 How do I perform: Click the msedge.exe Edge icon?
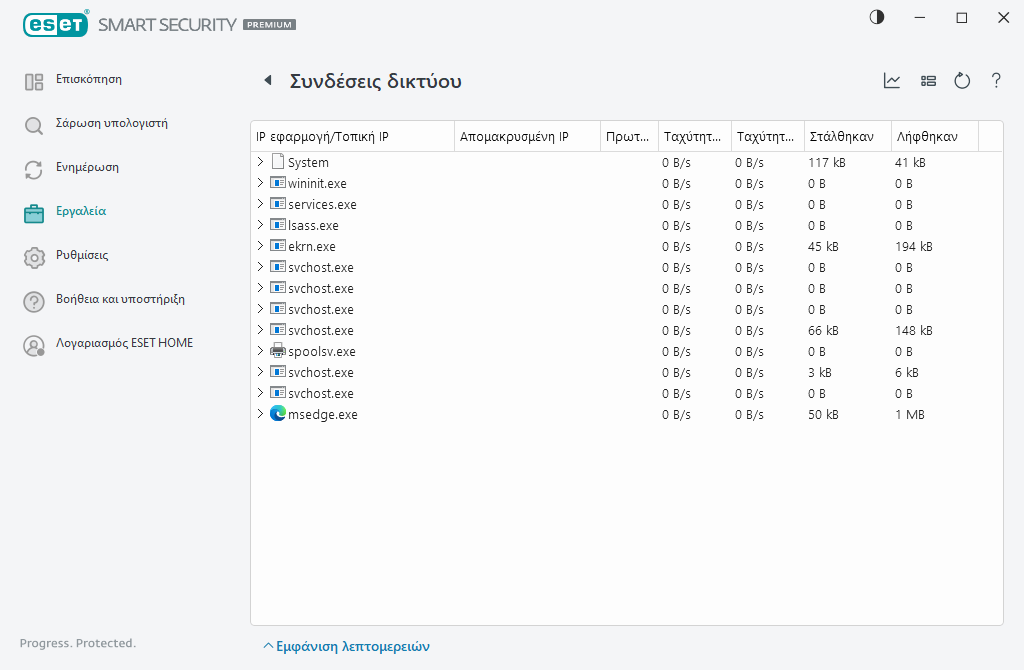click(278, 414)
